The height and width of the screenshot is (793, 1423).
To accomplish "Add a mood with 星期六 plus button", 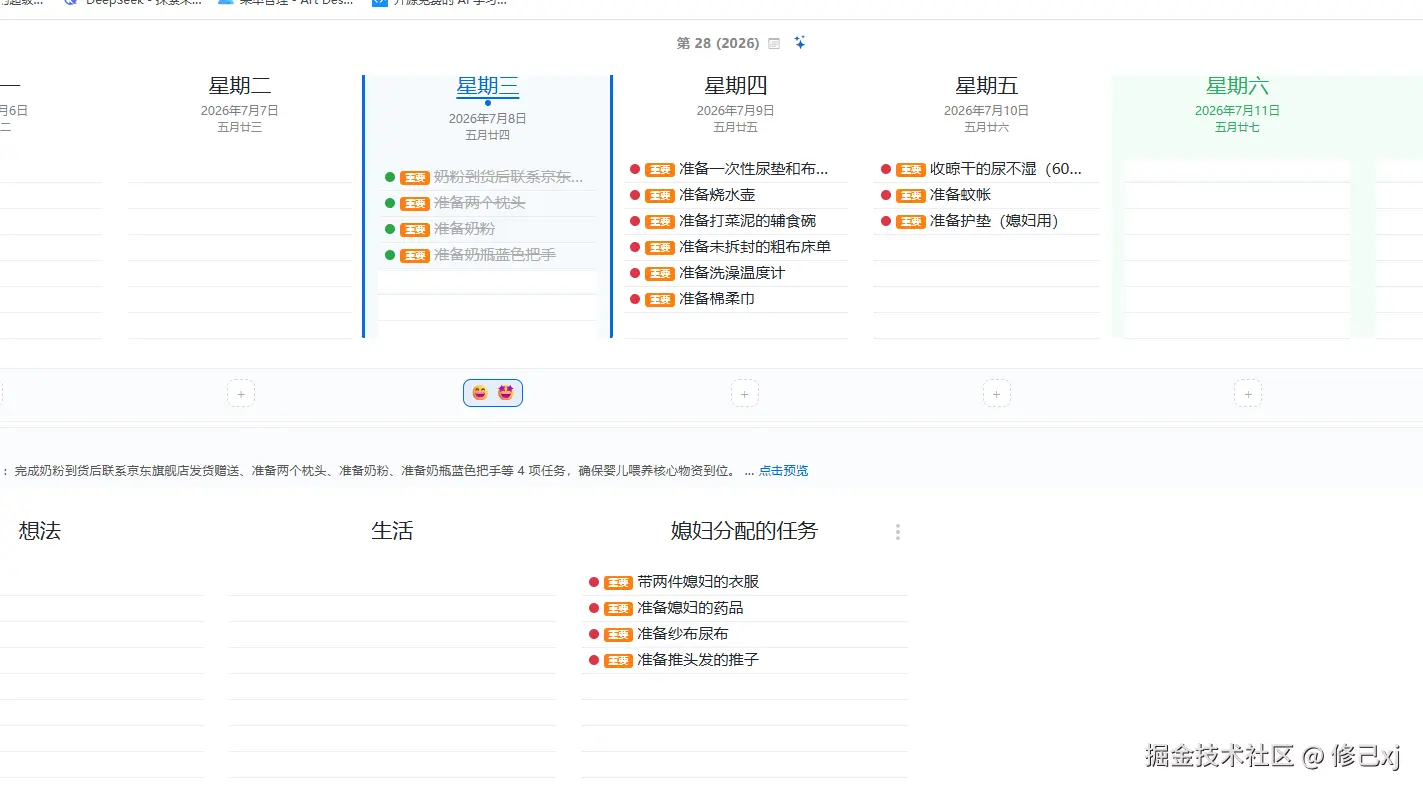I will tap(1247, 393).
